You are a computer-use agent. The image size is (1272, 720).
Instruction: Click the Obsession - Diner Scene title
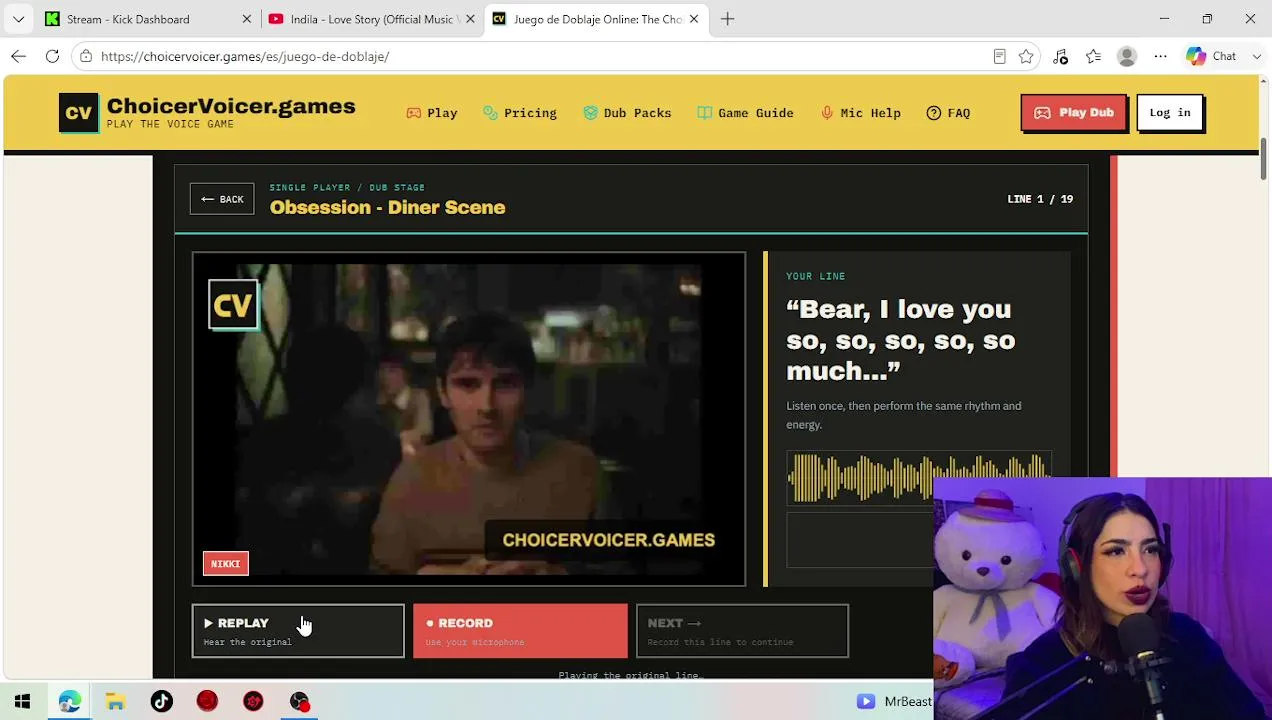(387, 208)
